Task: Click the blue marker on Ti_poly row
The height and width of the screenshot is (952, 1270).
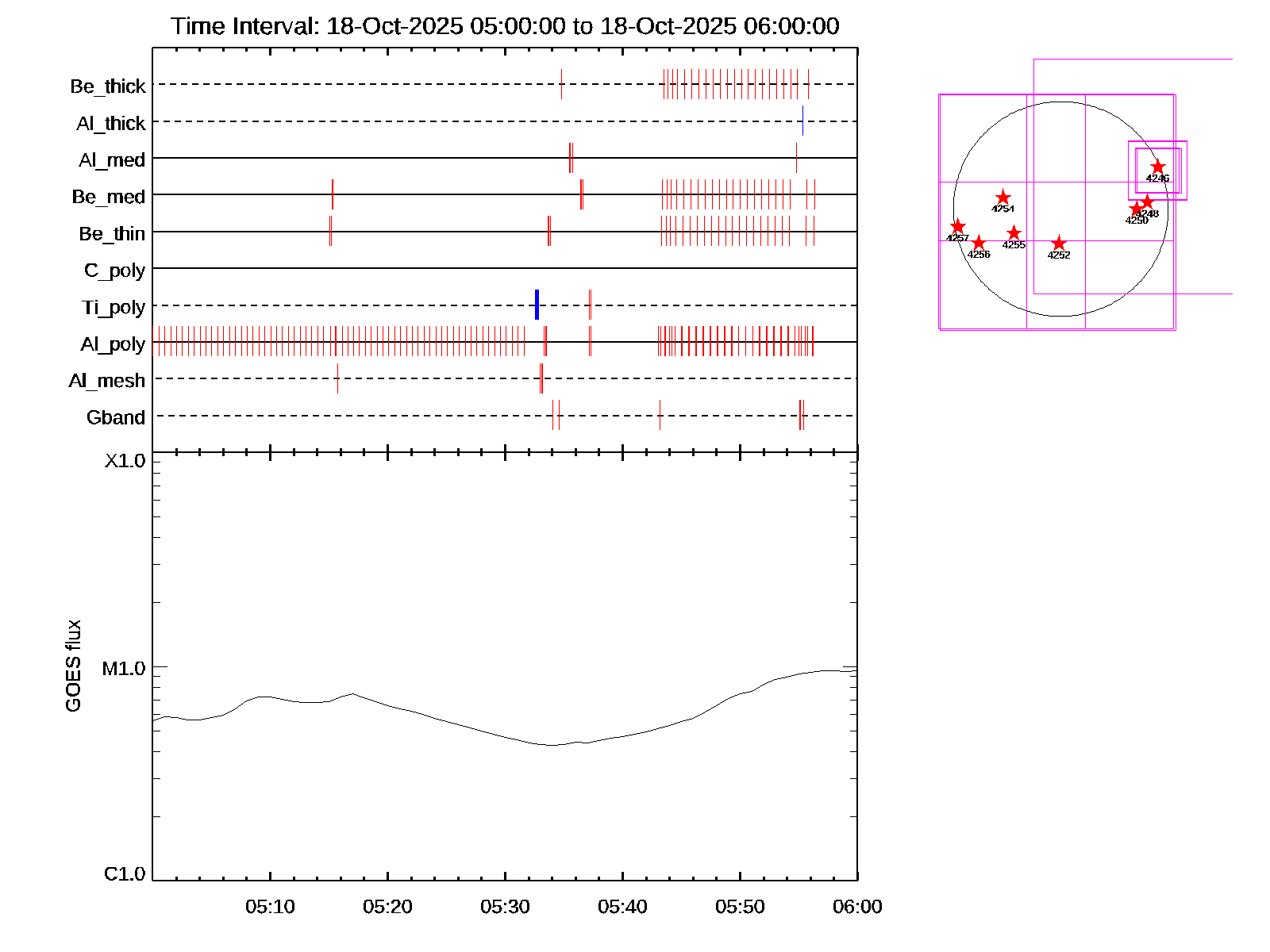Action: [537, 305]
